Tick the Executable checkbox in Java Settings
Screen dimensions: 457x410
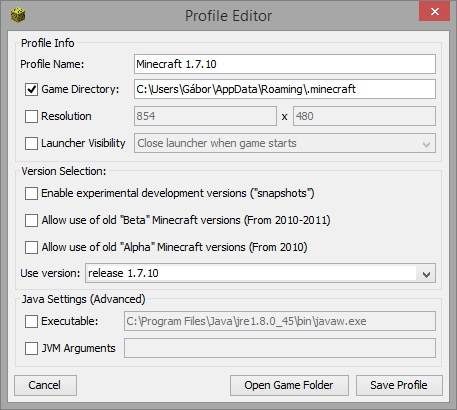click(31, 321)
